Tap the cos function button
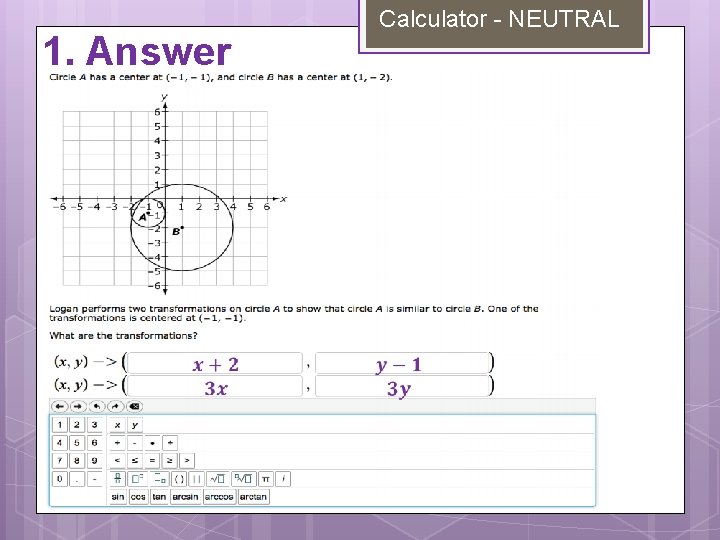720x540 pixels. (138, 497)
